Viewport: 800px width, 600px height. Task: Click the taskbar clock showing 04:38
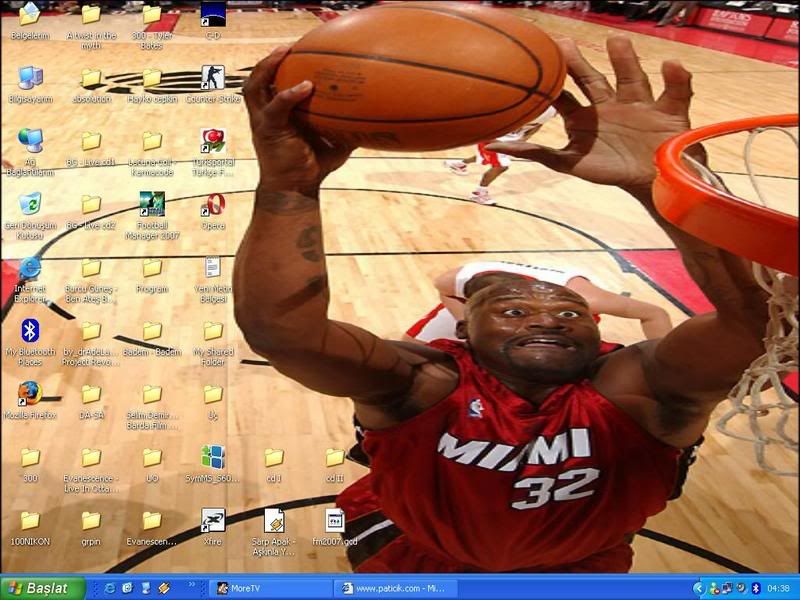[778, 589]
